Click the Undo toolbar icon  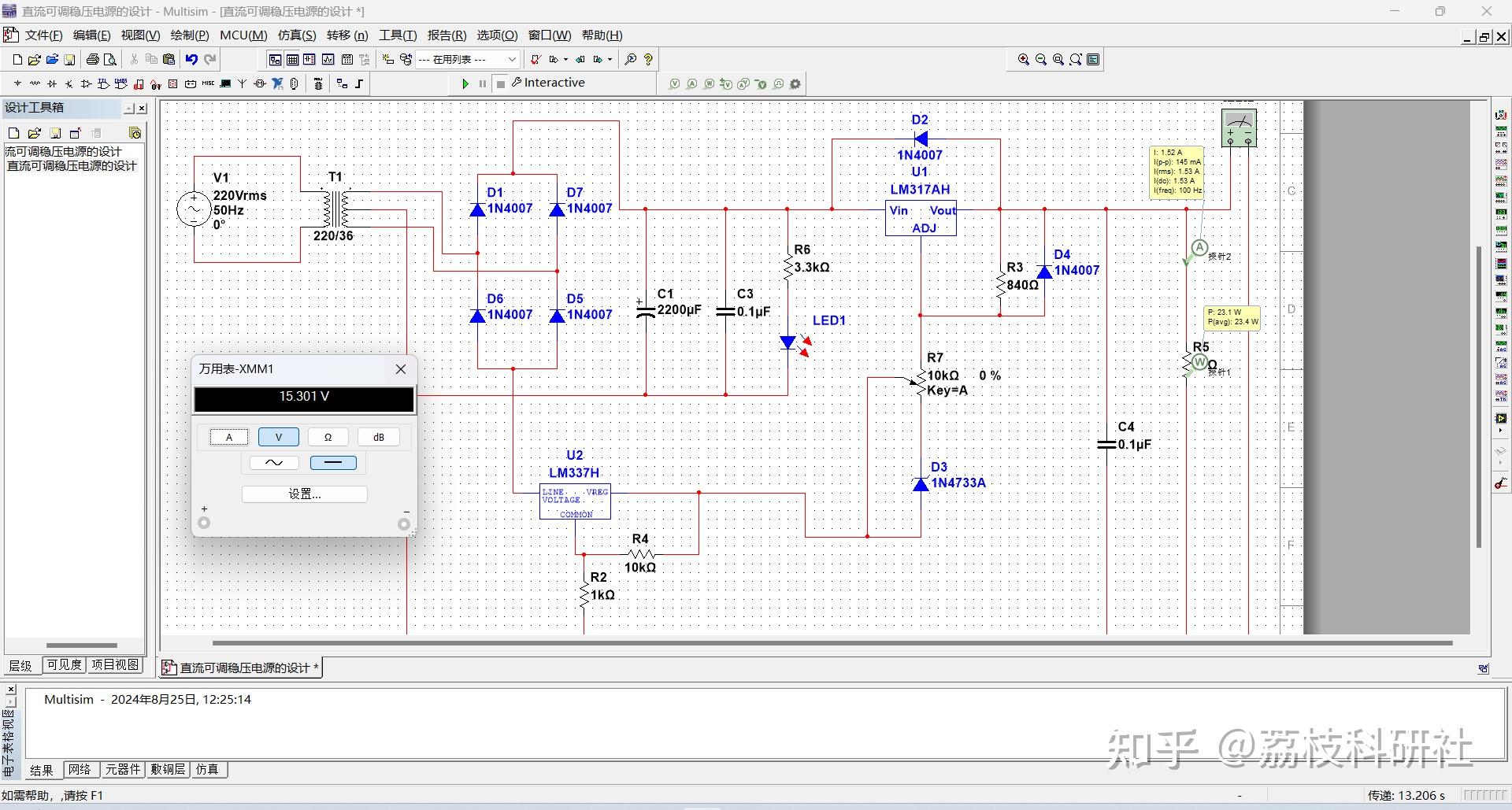point(191,59)
